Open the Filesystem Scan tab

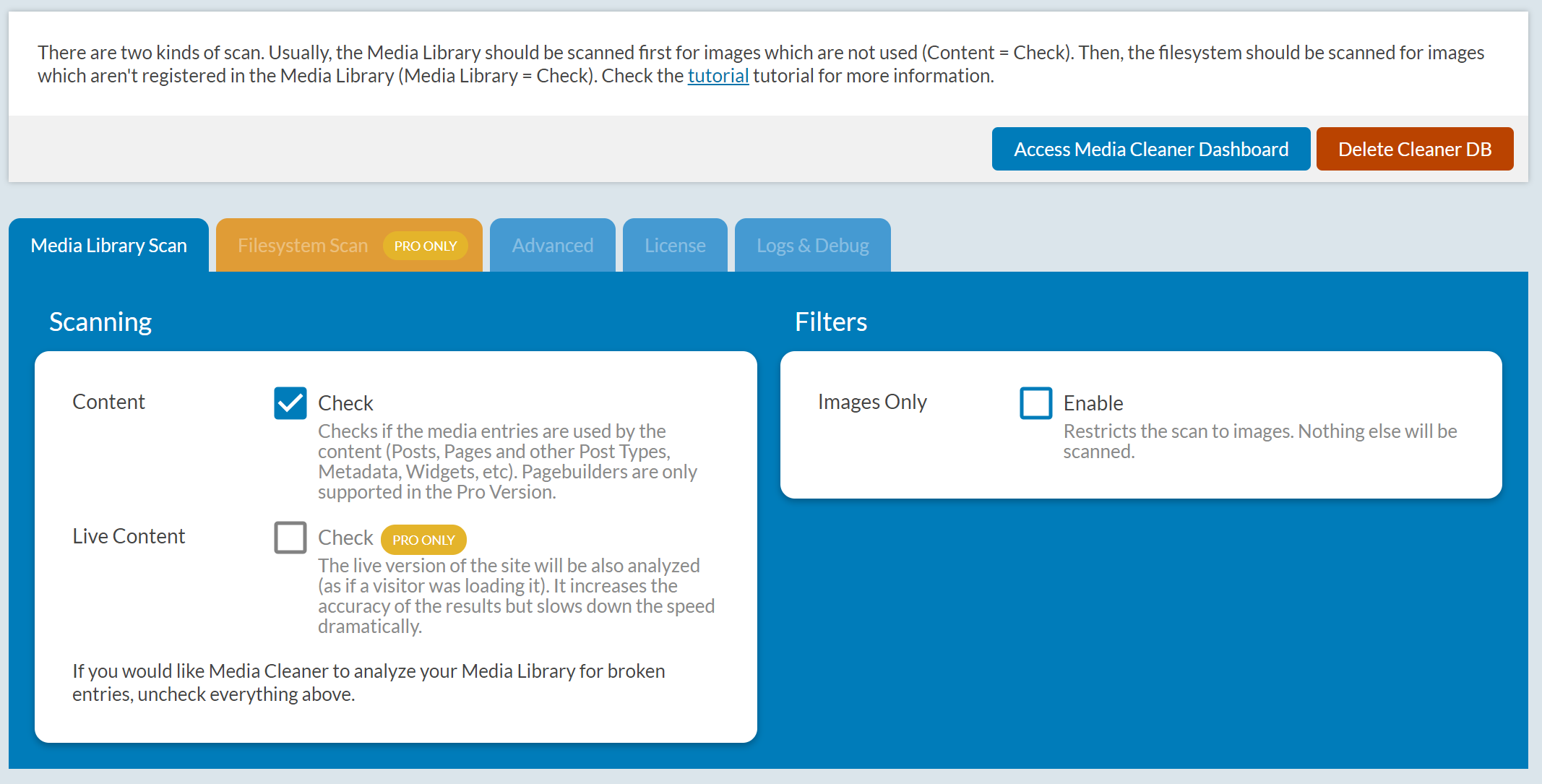[349, 246]
